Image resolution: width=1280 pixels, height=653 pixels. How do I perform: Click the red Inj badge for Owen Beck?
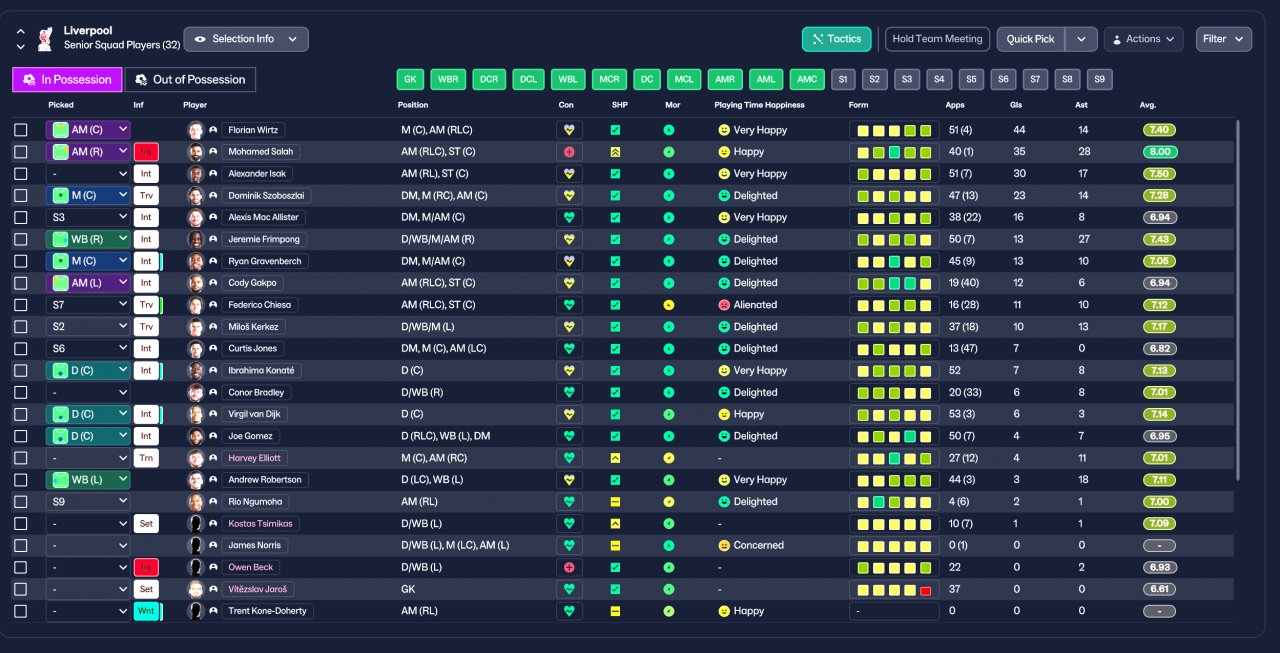tap(146, 567)
